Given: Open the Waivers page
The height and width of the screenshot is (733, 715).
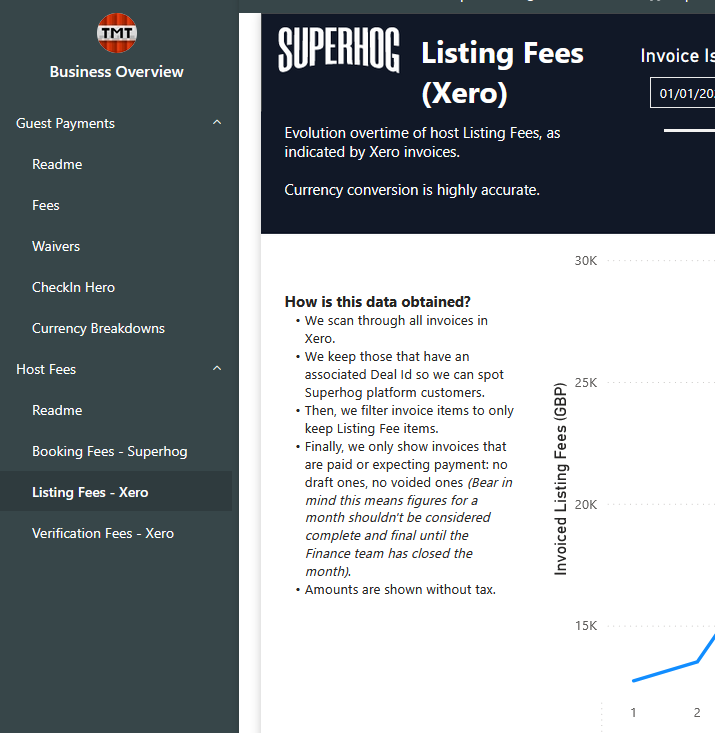Looking at the screenshot, I should [x=56, y=246].
